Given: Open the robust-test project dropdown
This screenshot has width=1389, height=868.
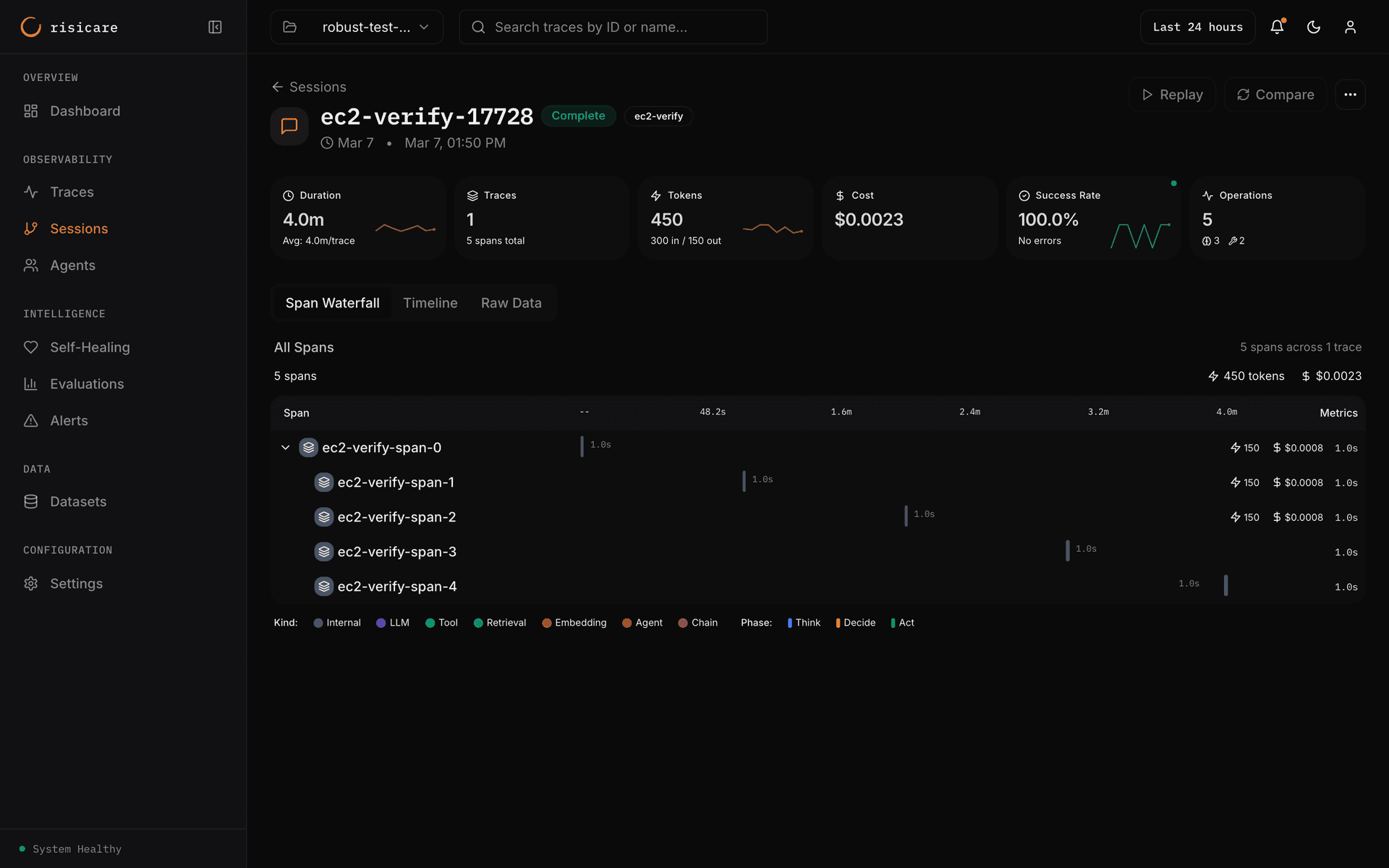Looking at the screenshot, I should pyautogui.click(x=356, y=27).
